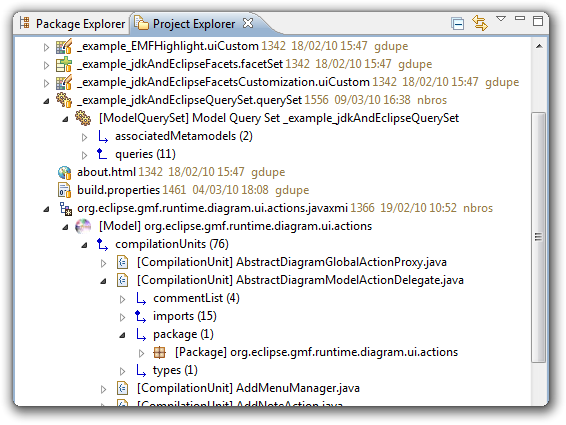The width and height of the screenshot is (566, 425).
Task: Select AbstractDiagramGlobalActionProxy.java compilation unit
Action: point(292,262)
